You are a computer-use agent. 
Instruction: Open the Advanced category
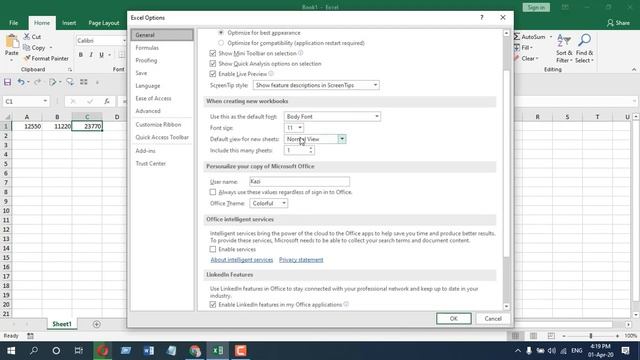[x=162, y=111]
